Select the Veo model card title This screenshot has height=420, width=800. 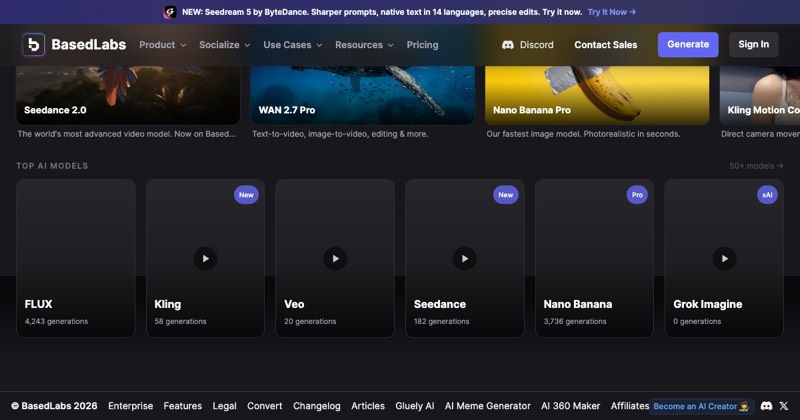pos(294,304)
